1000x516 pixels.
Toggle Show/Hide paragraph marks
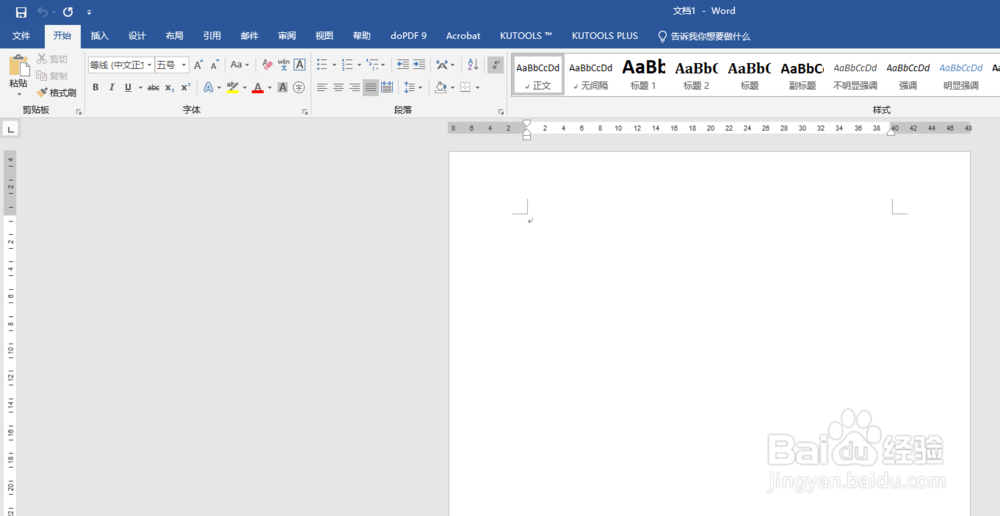pos(496,64)
